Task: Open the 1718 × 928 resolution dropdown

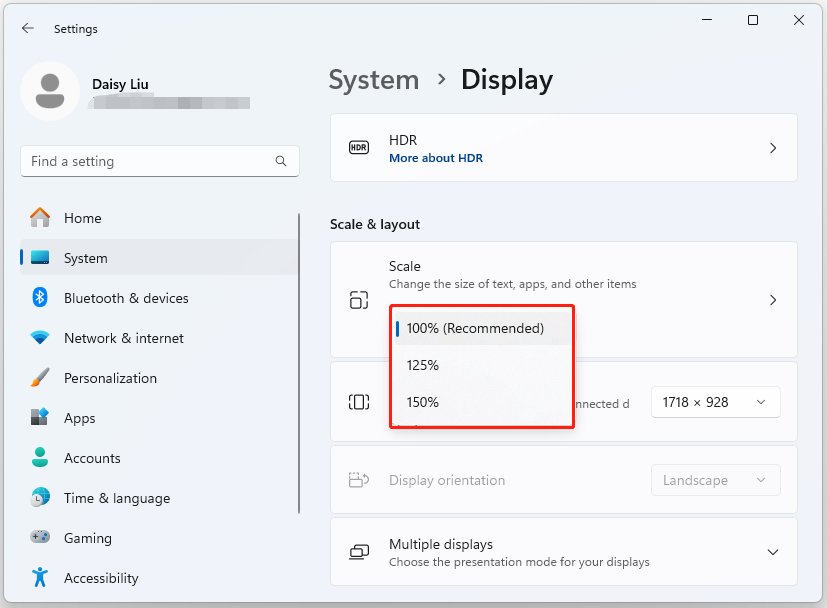Action: [x=715, y=402]
